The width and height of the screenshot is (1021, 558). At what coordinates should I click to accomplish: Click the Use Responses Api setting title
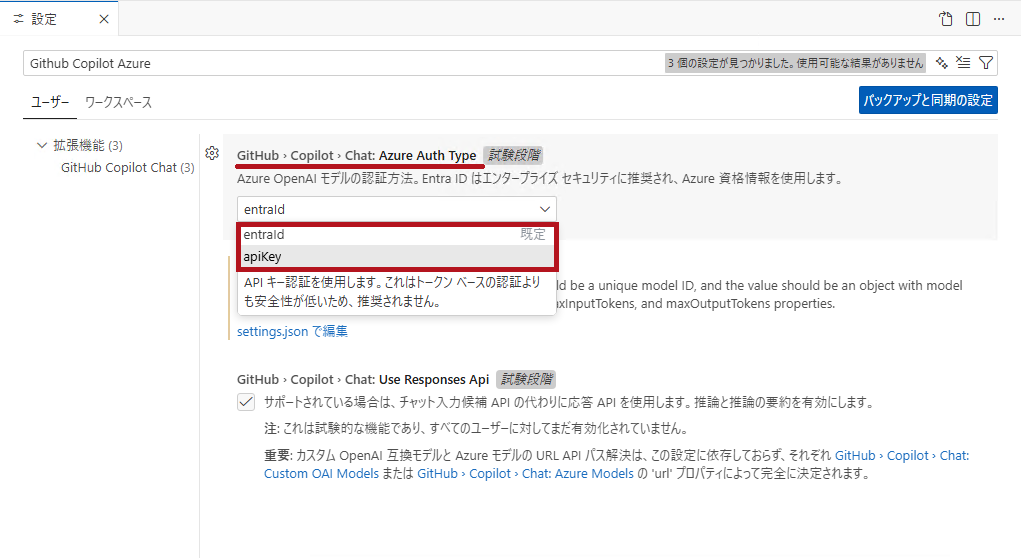pyautogui.click(x=363, y=380)
